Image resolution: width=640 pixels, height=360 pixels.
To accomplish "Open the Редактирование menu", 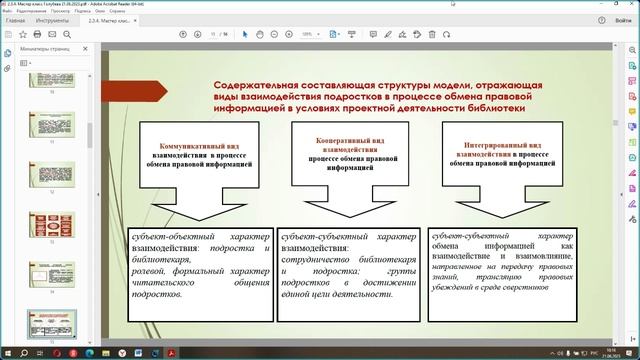I will click(31, 11).
